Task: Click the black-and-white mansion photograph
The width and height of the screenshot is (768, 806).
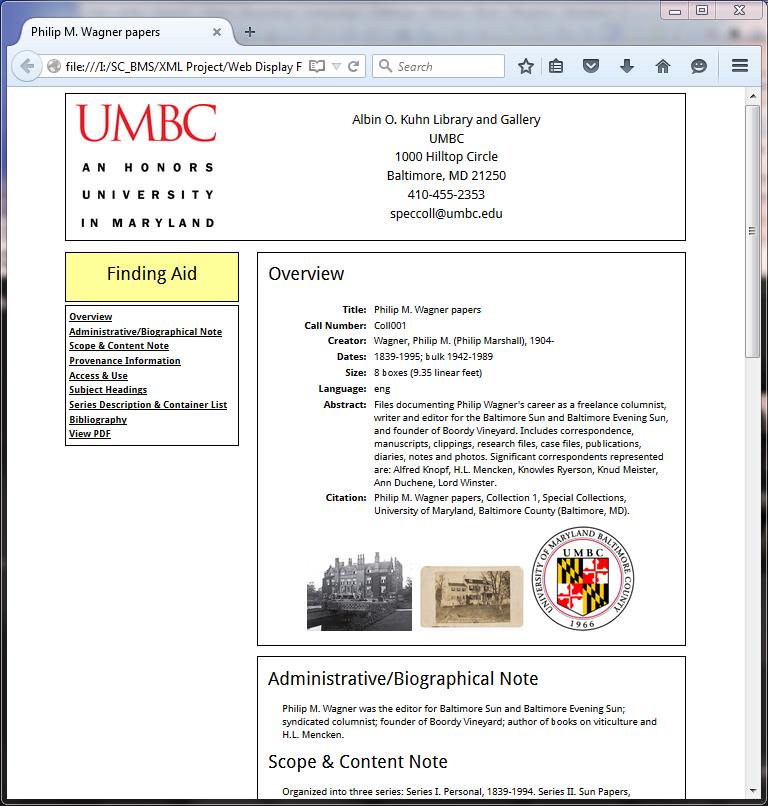Action: (x=359, y=591)
